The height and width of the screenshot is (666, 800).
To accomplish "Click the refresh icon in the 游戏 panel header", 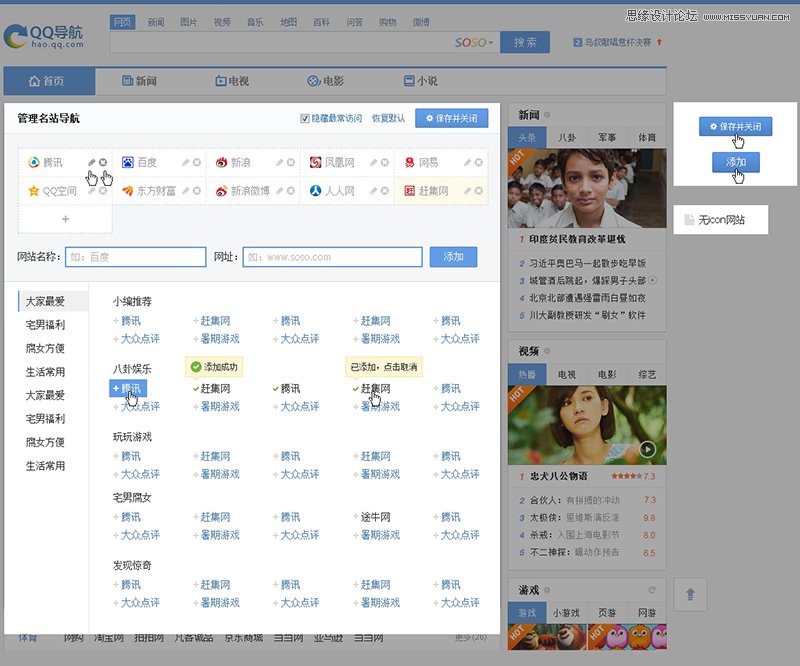I will coord(652,590).
